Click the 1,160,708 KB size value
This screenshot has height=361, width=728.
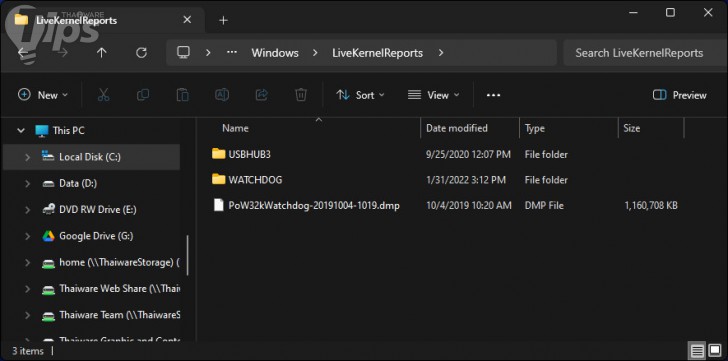coord(651,205)
